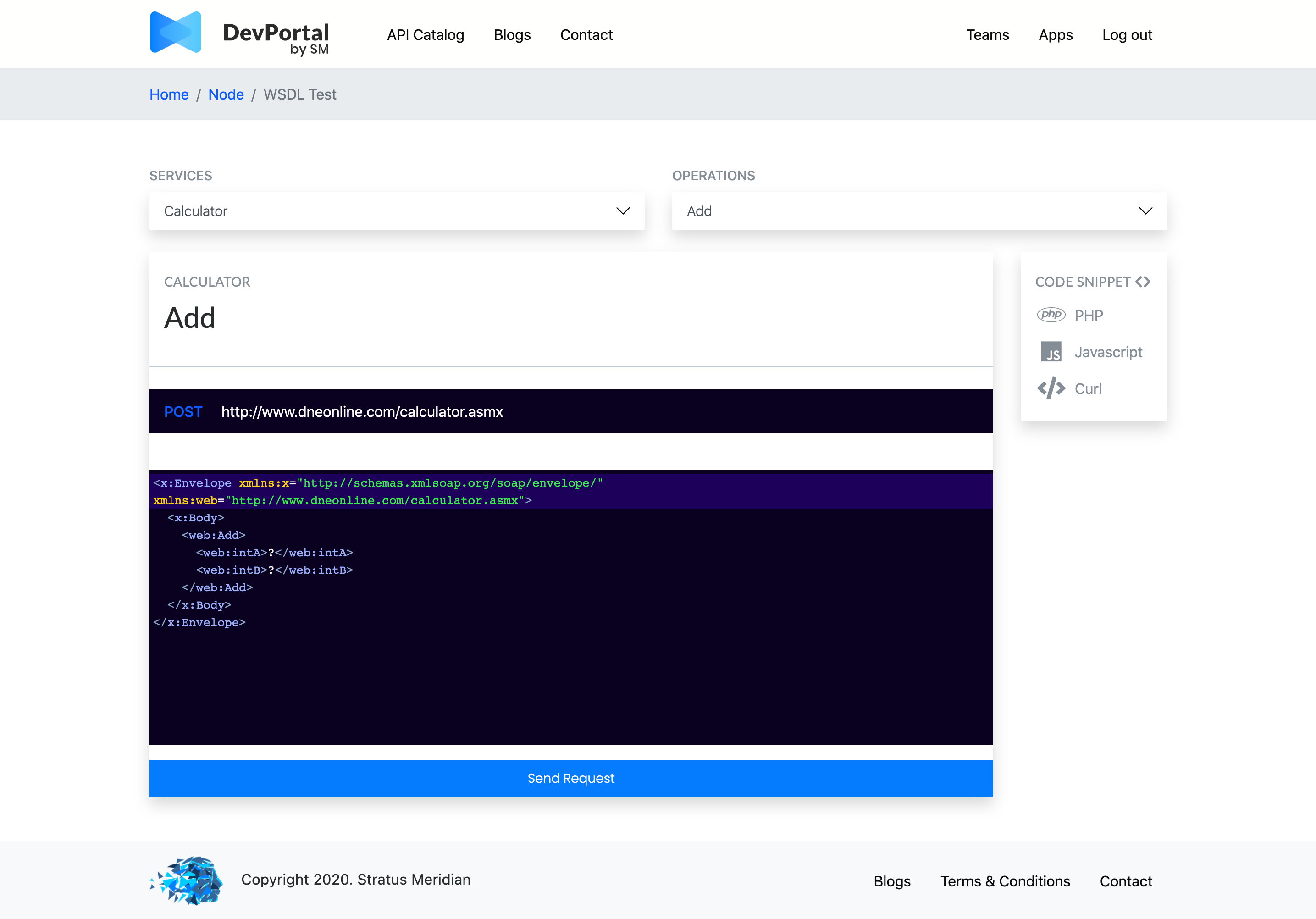Image resolution: width=1316 pixels, height=919 pixels.
Task: Open Contact in the top navigation
Action: tap(586, 35)
